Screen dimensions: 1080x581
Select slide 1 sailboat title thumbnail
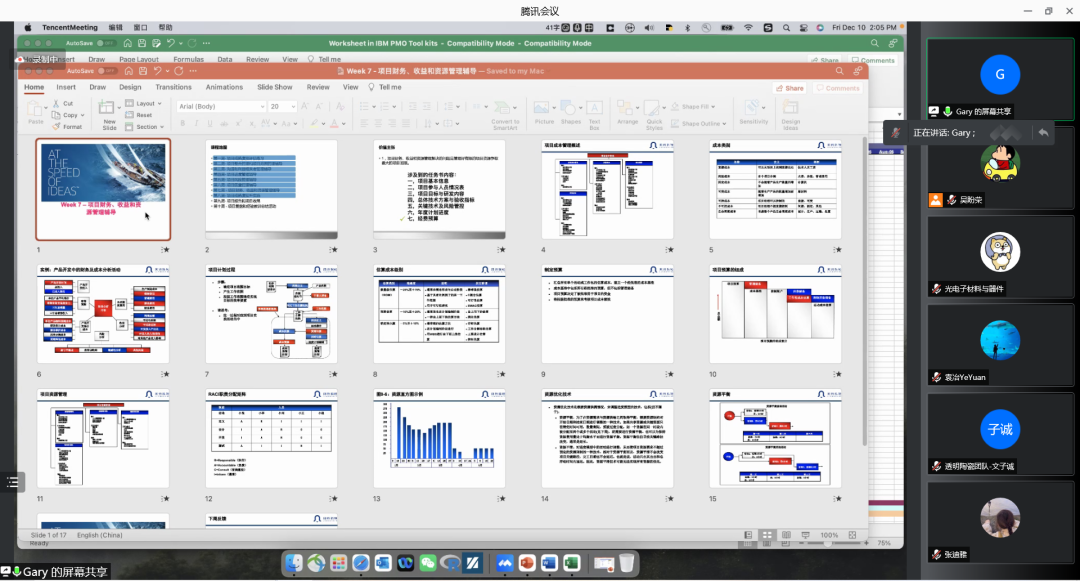coord(103,189)
